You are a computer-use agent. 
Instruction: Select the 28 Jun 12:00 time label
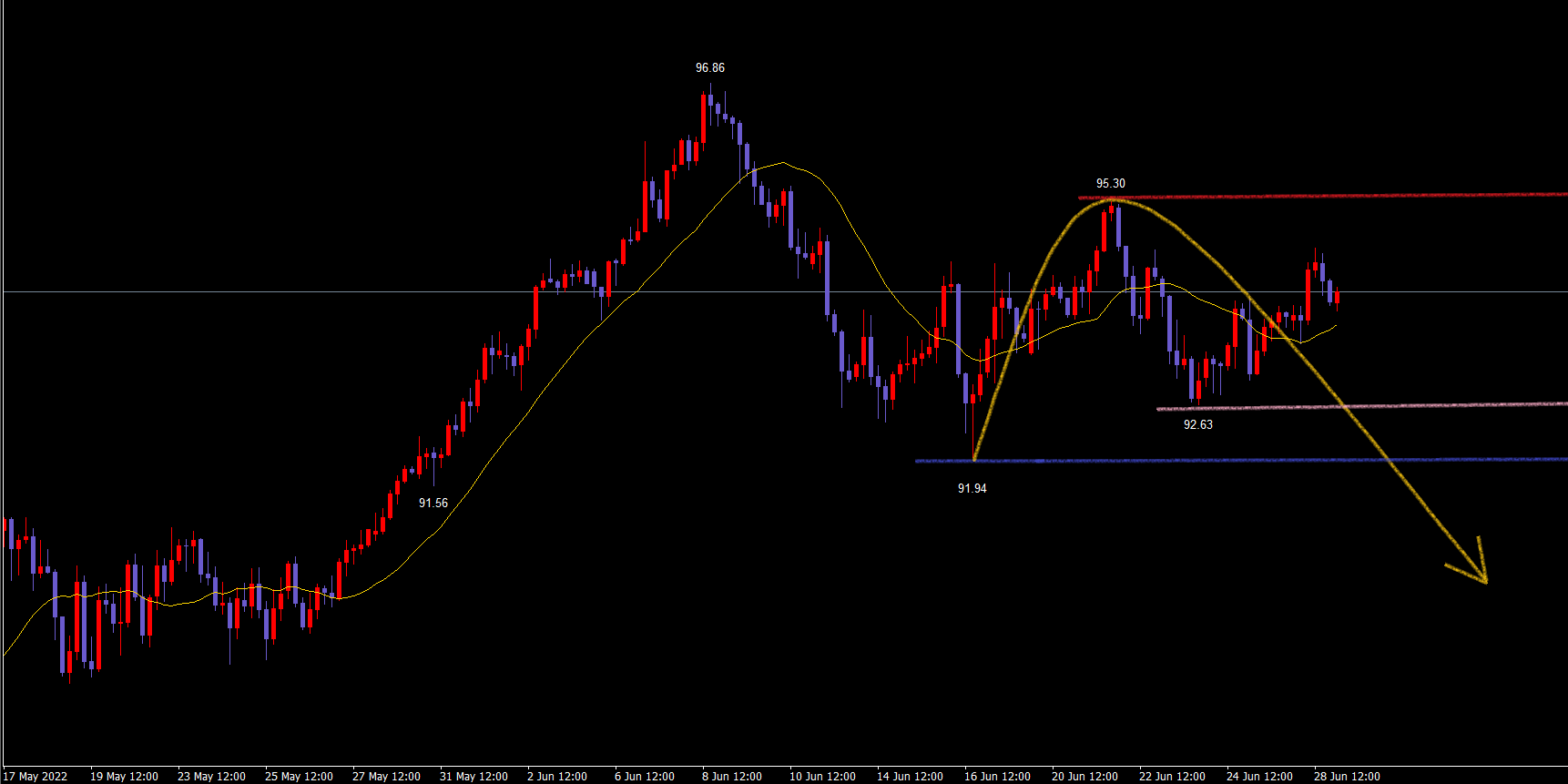[1347, 777]
